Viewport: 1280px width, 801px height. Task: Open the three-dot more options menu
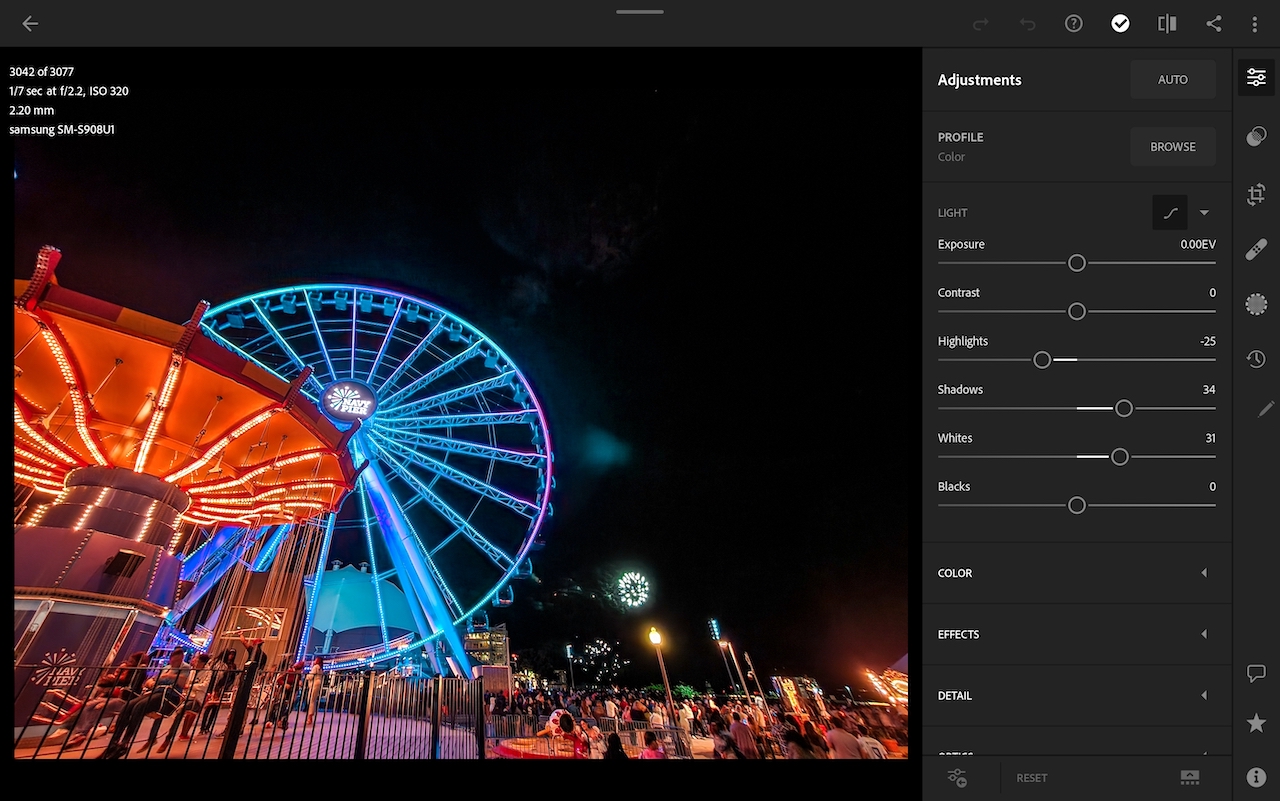(1255, 24)
